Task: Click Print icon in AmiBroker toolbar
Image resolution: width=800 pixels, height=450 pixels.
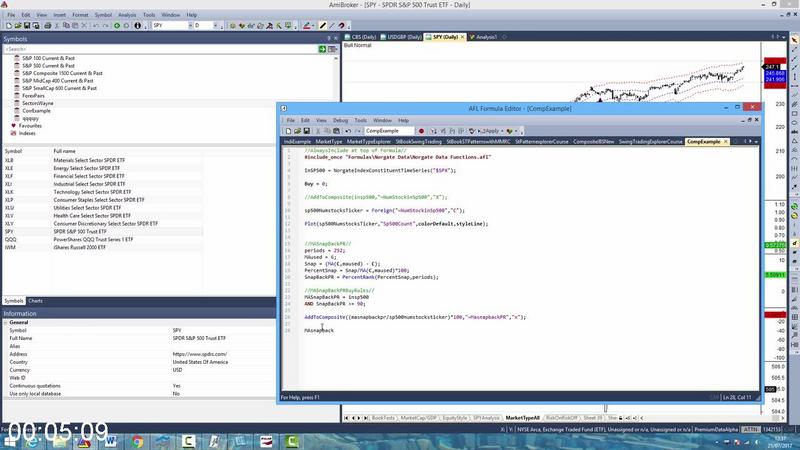Action: point(47,26)
